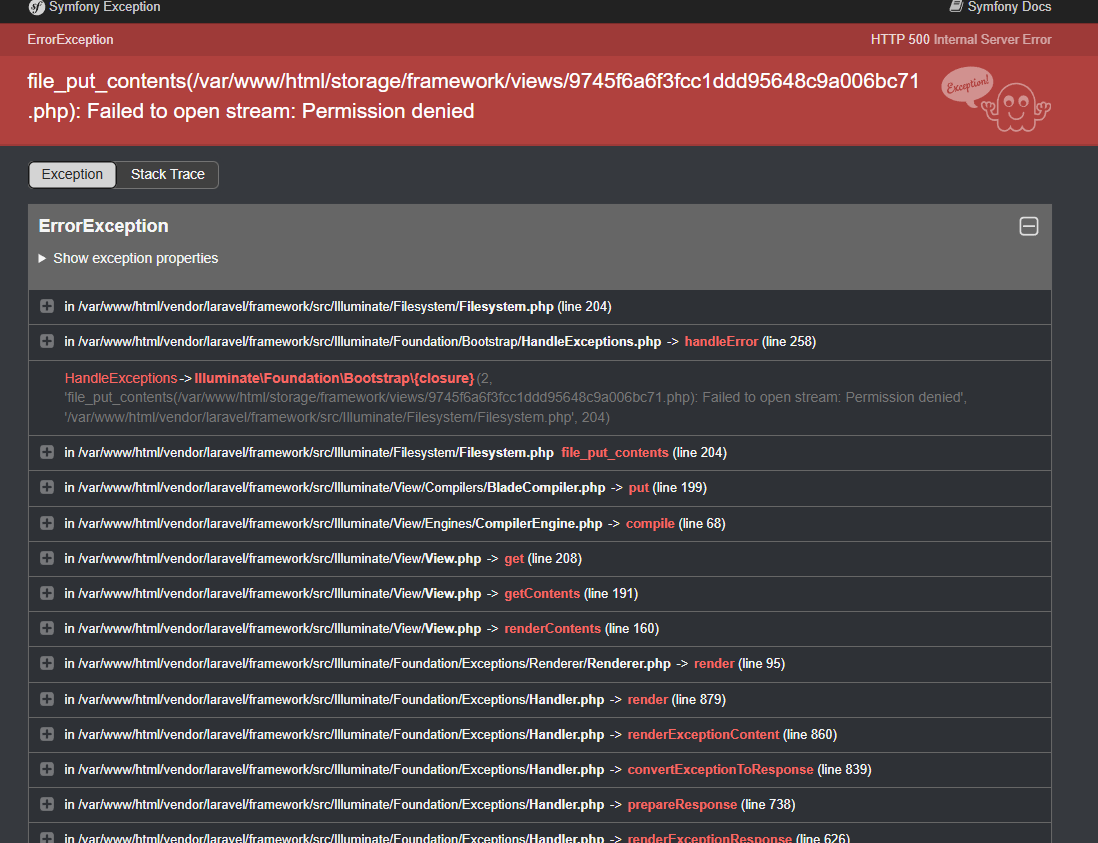Expand Show exception properties

click(x=128, y=258)
